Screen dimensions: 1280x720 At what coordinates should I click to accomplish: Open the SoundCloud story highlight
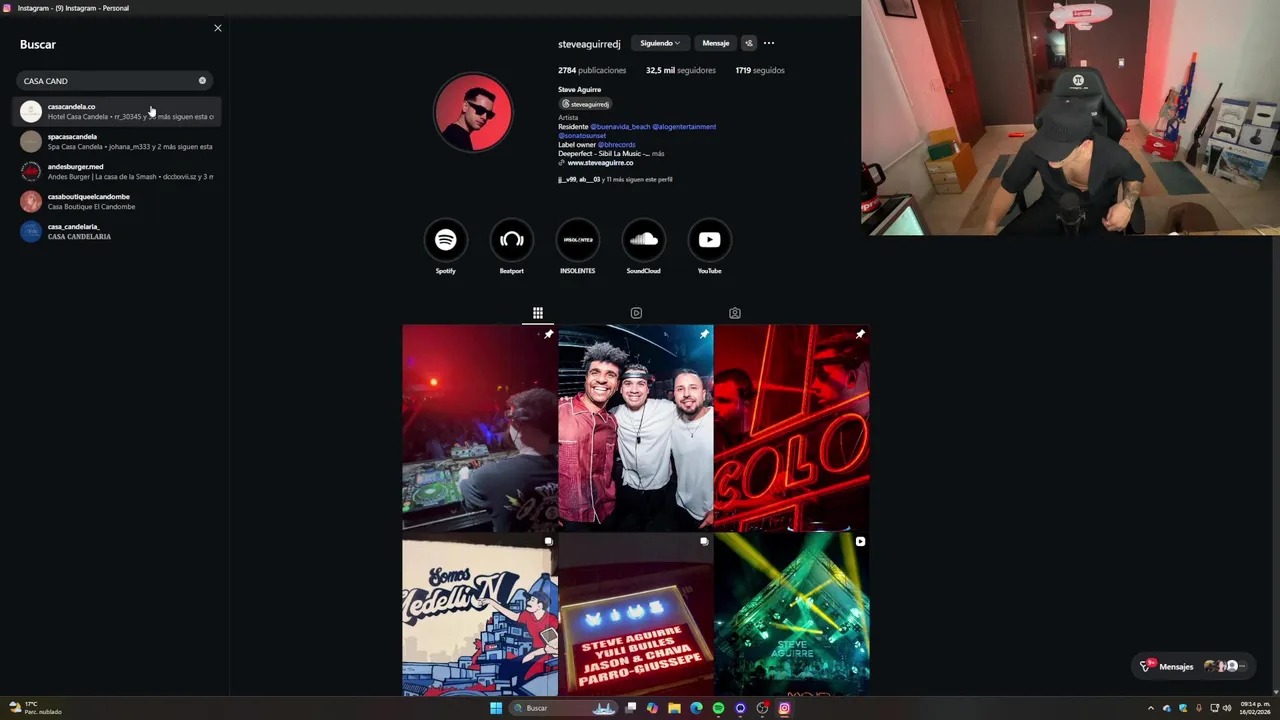(x=644, y=240)
